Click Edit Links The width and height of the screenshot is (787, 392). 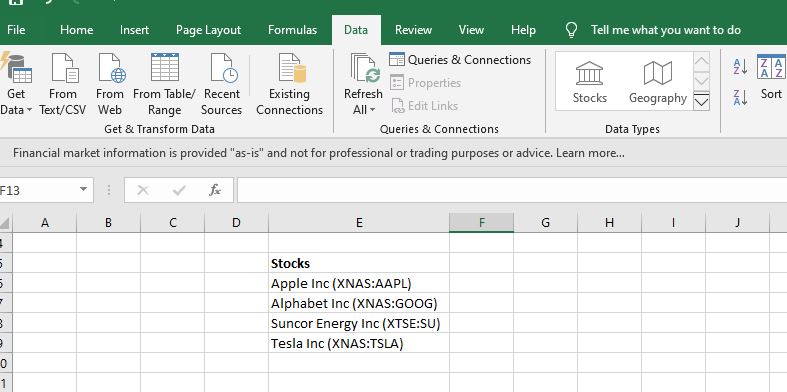(x=425, y=106)
